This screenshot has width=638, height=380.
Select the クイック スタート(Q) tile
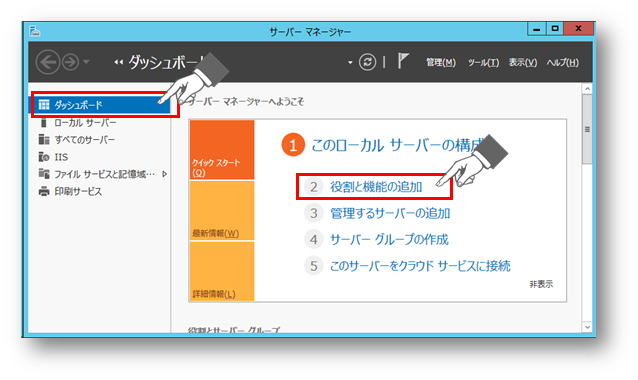click(x=222, y=150)
